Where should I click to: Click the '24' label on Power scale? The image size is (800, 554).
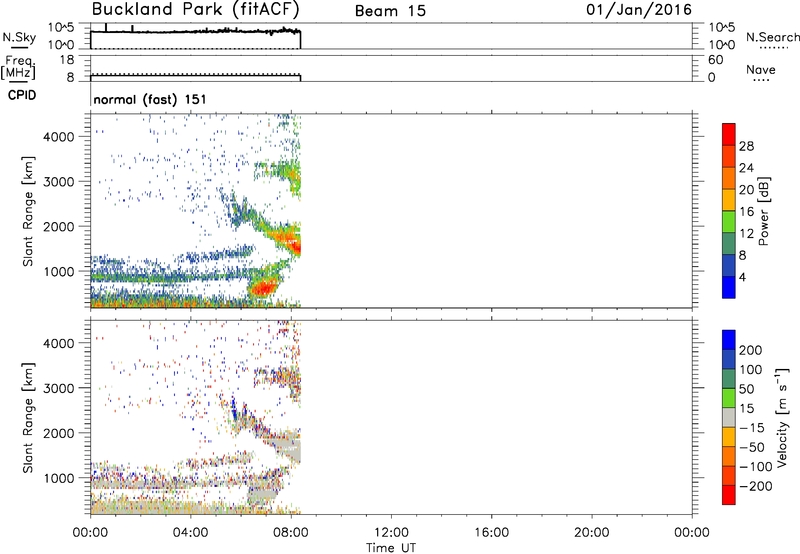pos(746,168)
